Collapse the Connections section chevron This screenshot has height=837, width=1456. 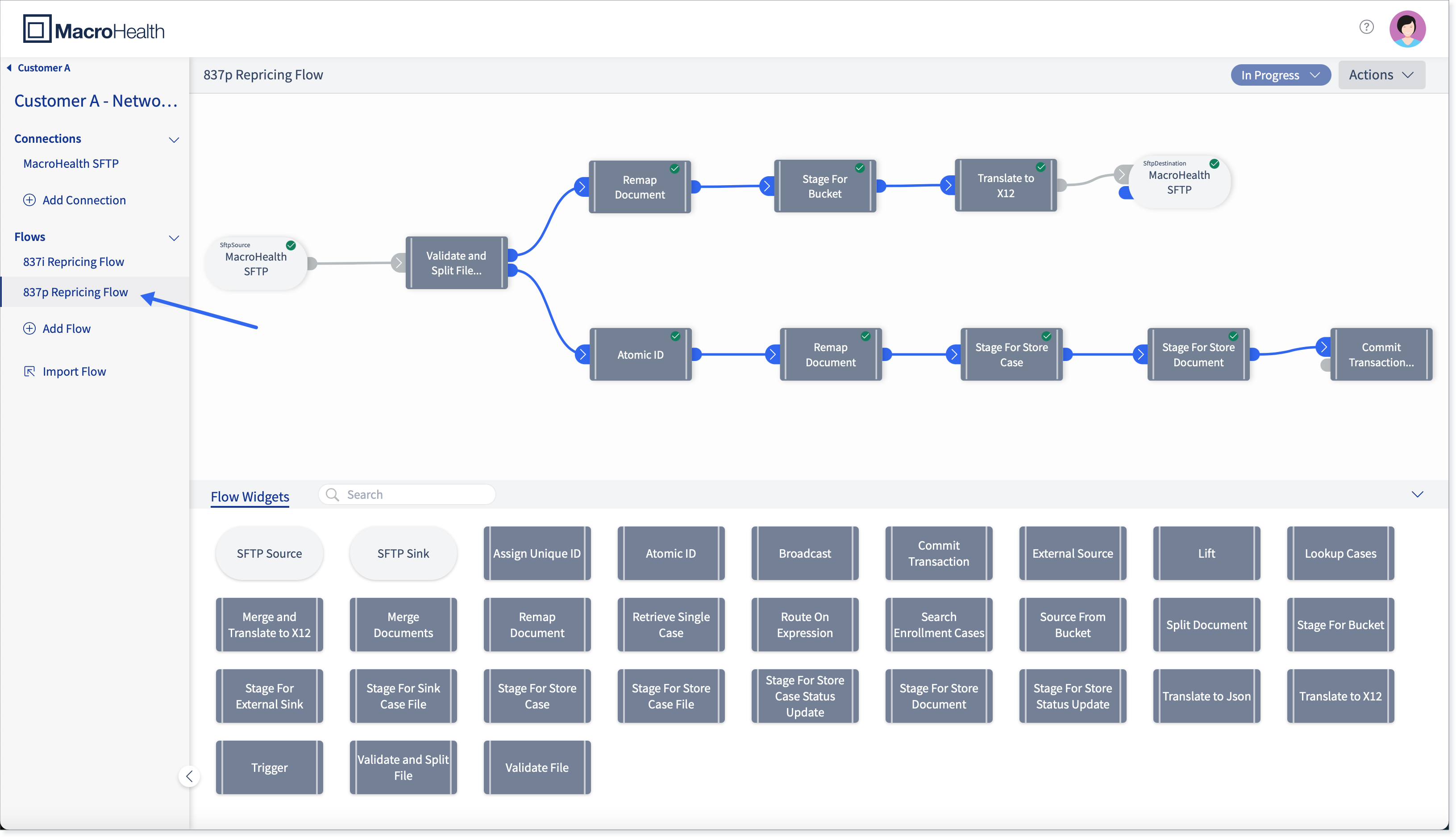tap(174, 140)
